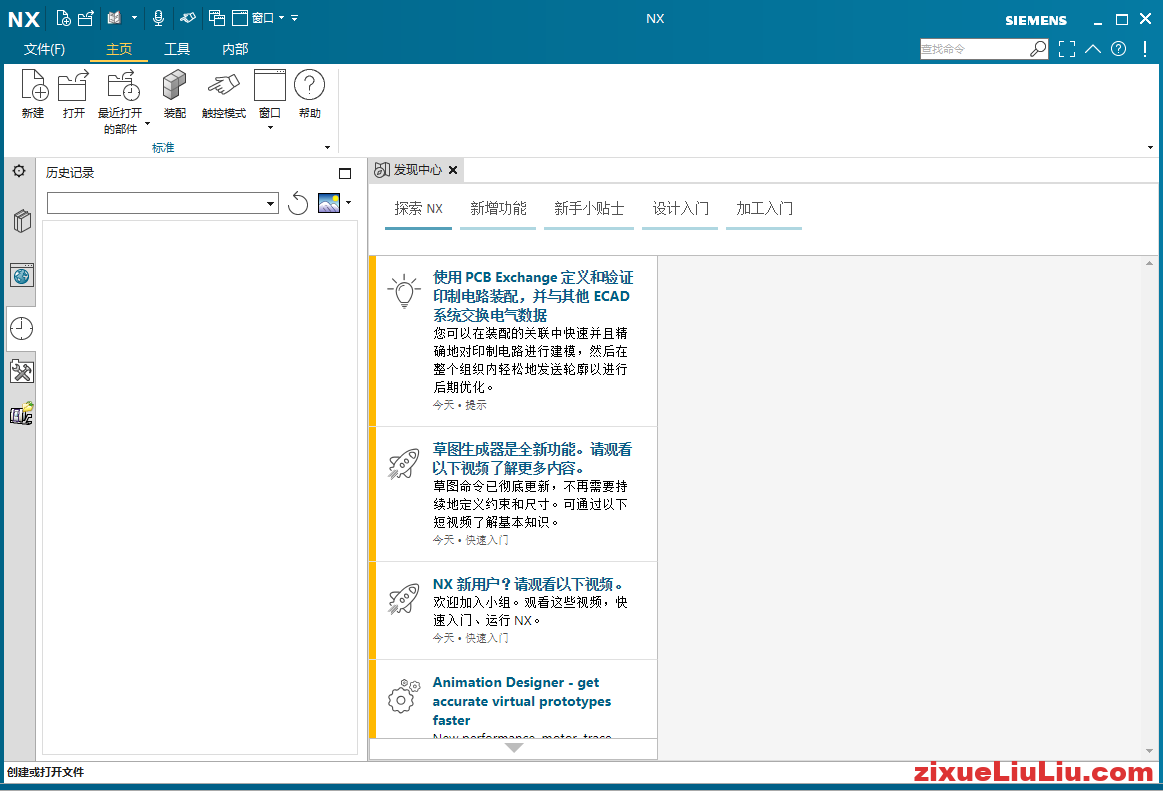Screen dimensions: 1163x791
Task: Open the Part Navigator book icon in sidebar
Action: [22, 221]
